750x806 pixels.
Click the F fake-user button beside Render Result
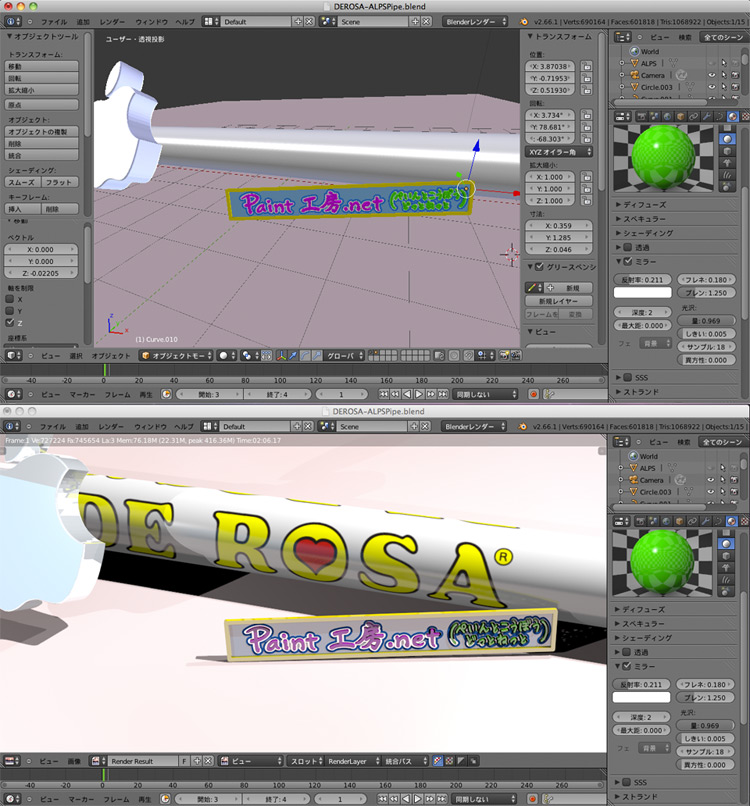click(184, 761)
